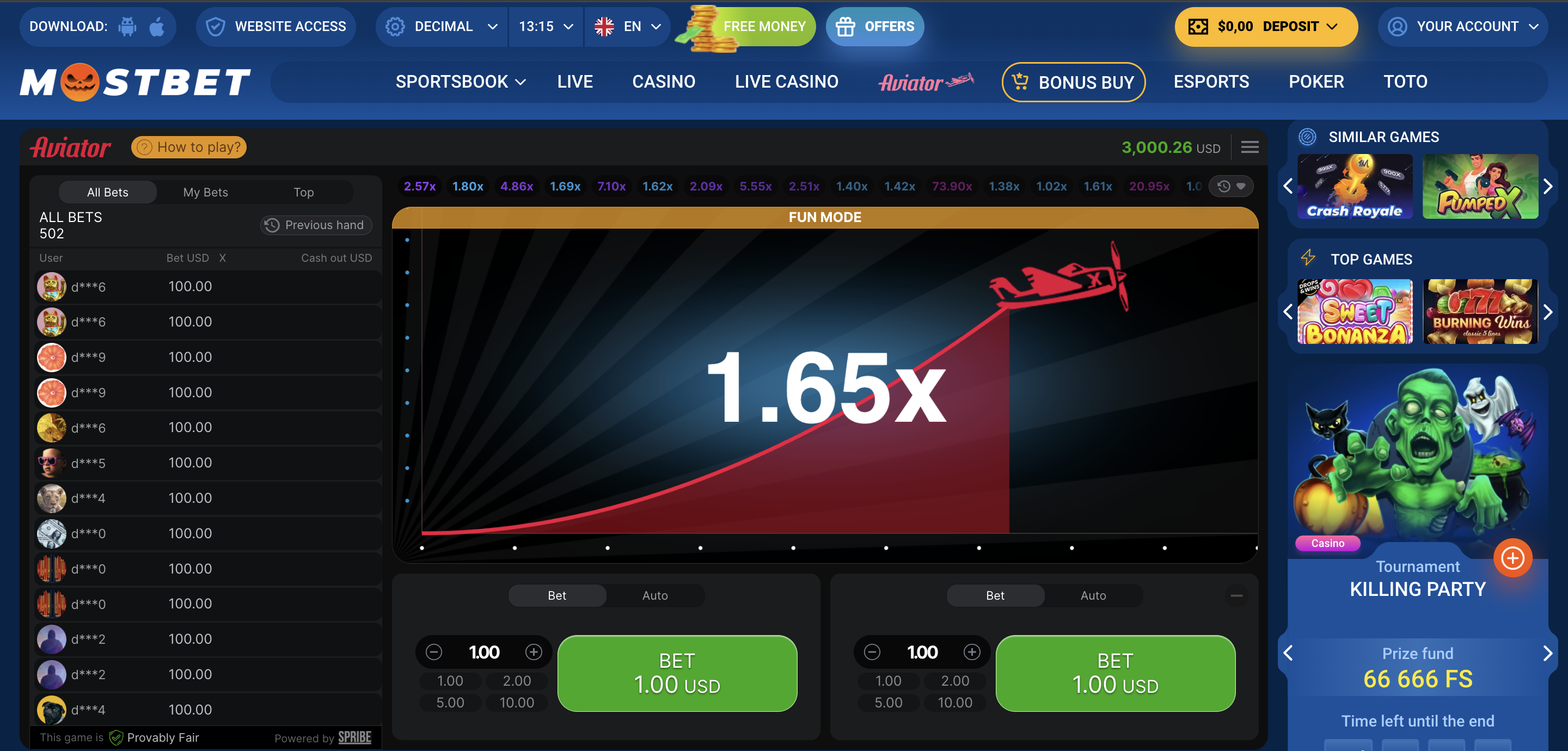Click the 73.90x multiplier in history
The height and width of the screenshot is (751, 1568).
[x=952, y=186]
